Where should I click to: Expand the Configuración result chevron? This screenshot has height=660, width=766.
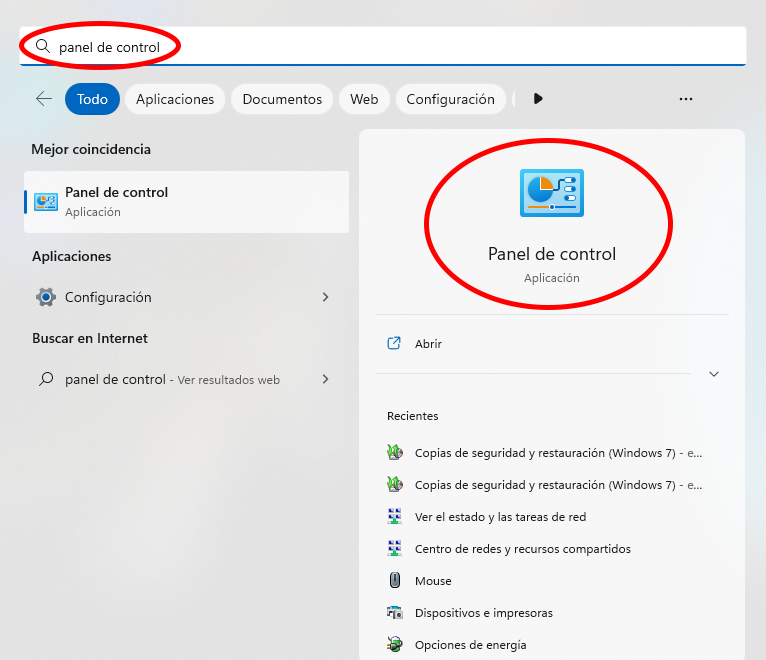tap(325, 297)
